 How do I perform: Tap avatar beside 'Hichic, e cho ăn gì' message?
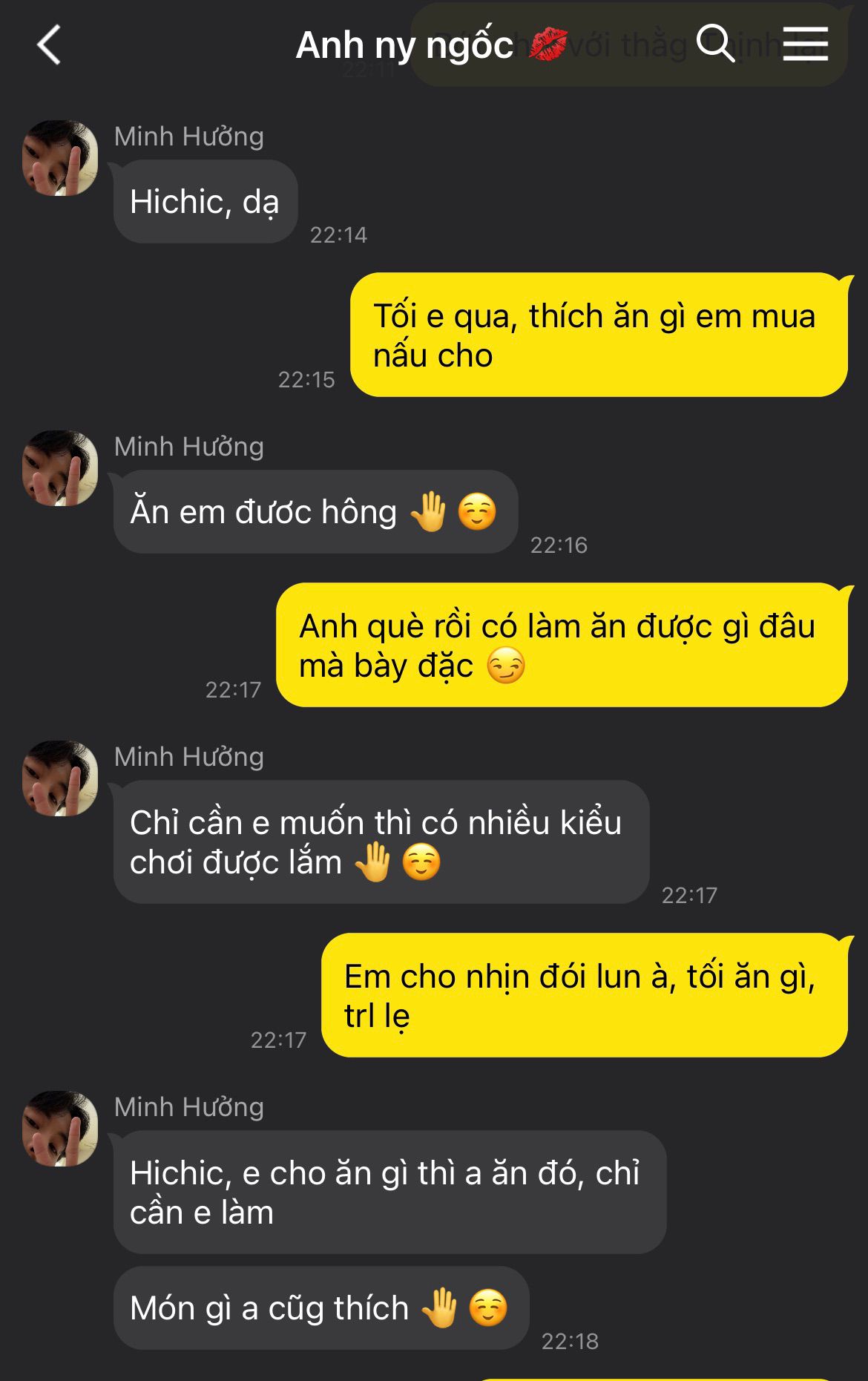60,1129
